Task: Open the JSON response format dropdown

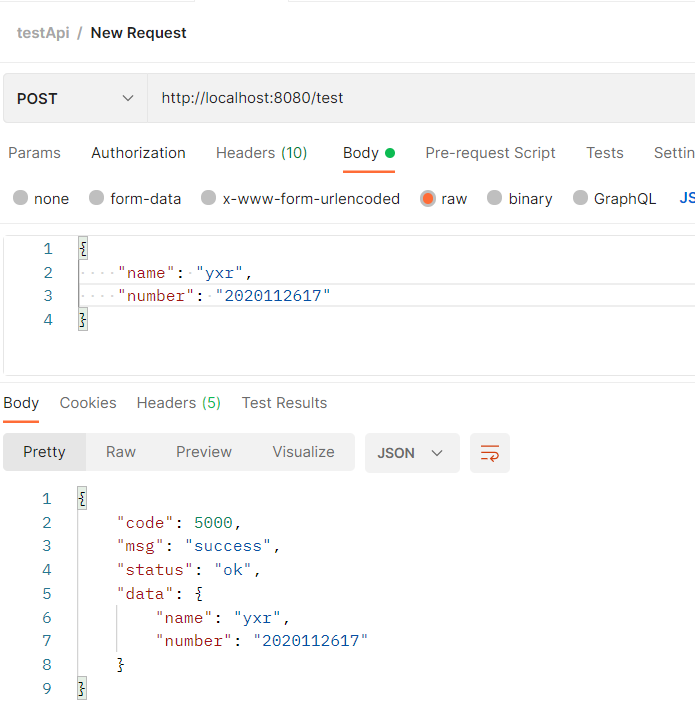Action: [411, 453]
